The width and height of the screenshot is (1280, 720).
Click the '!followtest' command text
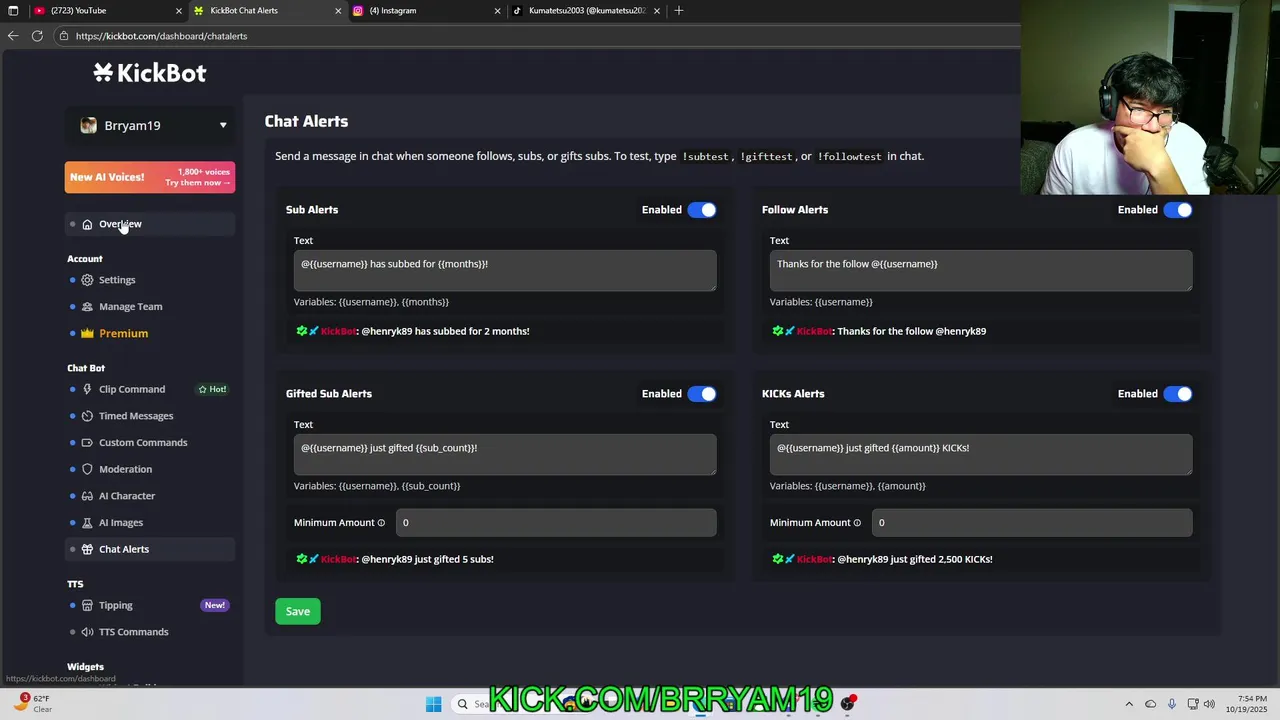[x=850, y=157]
